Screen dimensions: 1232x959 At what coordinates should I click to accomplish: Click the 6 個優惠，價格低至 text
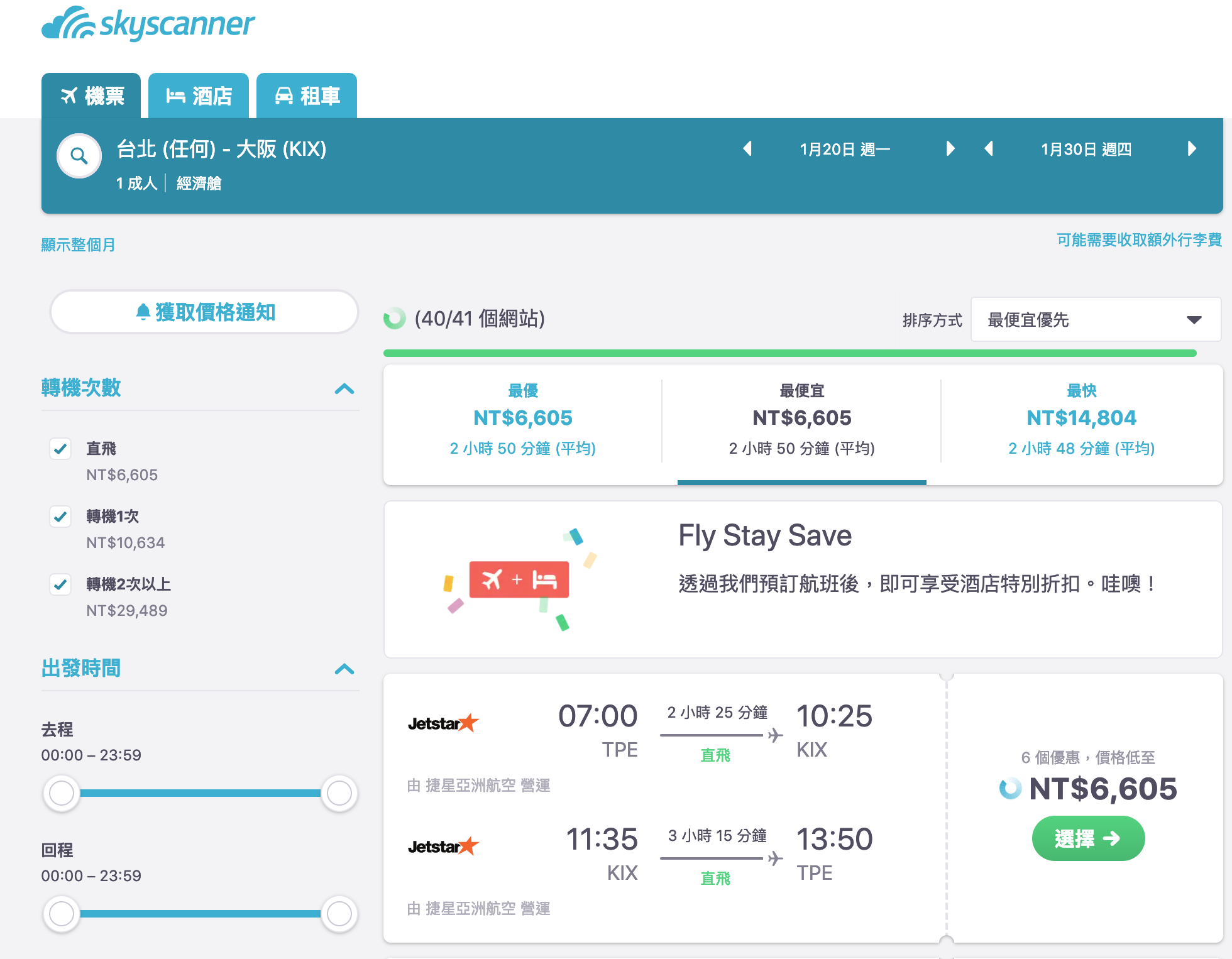(x=1088, y=757)
